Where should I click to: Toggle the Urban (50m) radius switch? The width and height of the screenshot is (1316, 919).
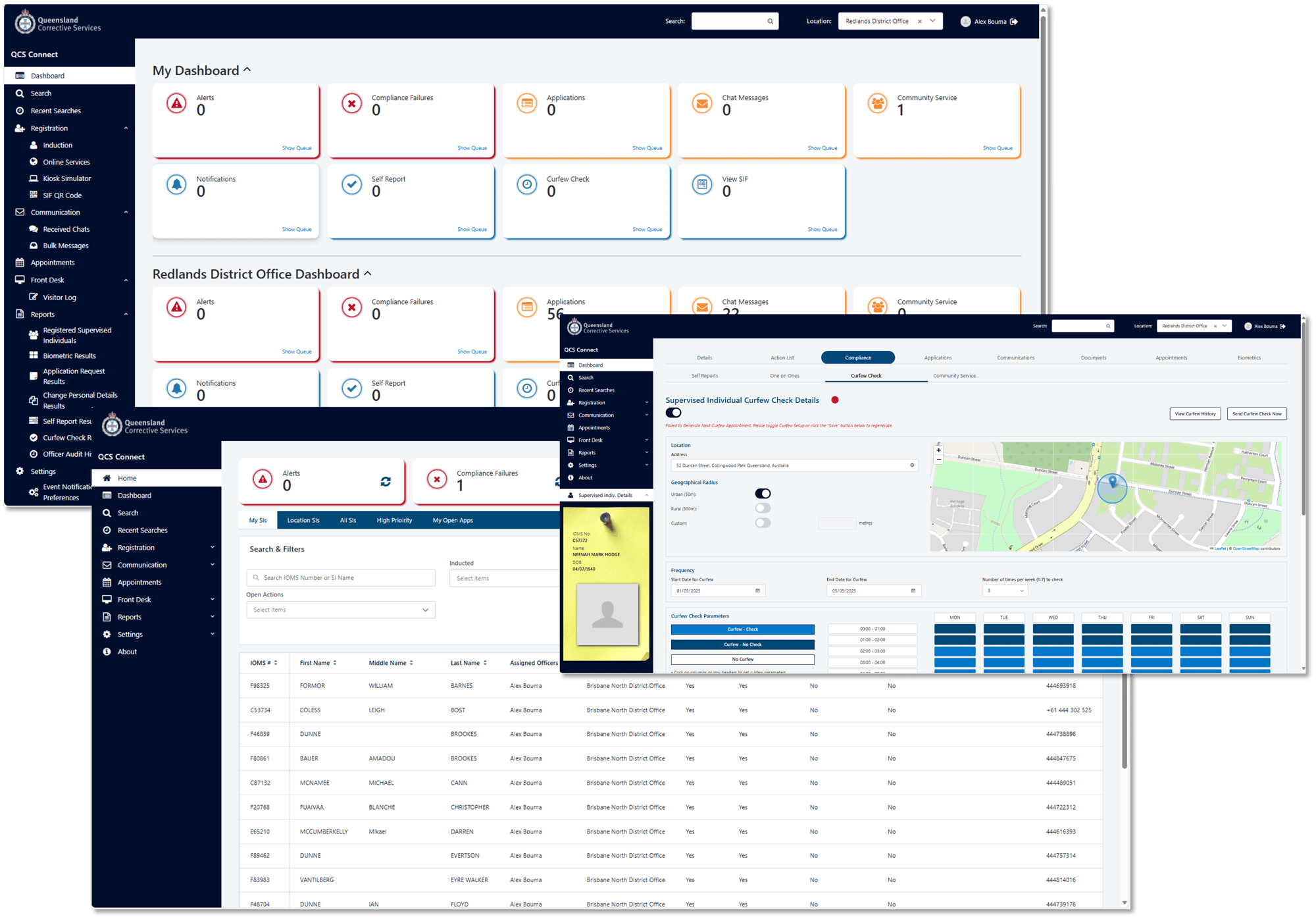point(763,494)
